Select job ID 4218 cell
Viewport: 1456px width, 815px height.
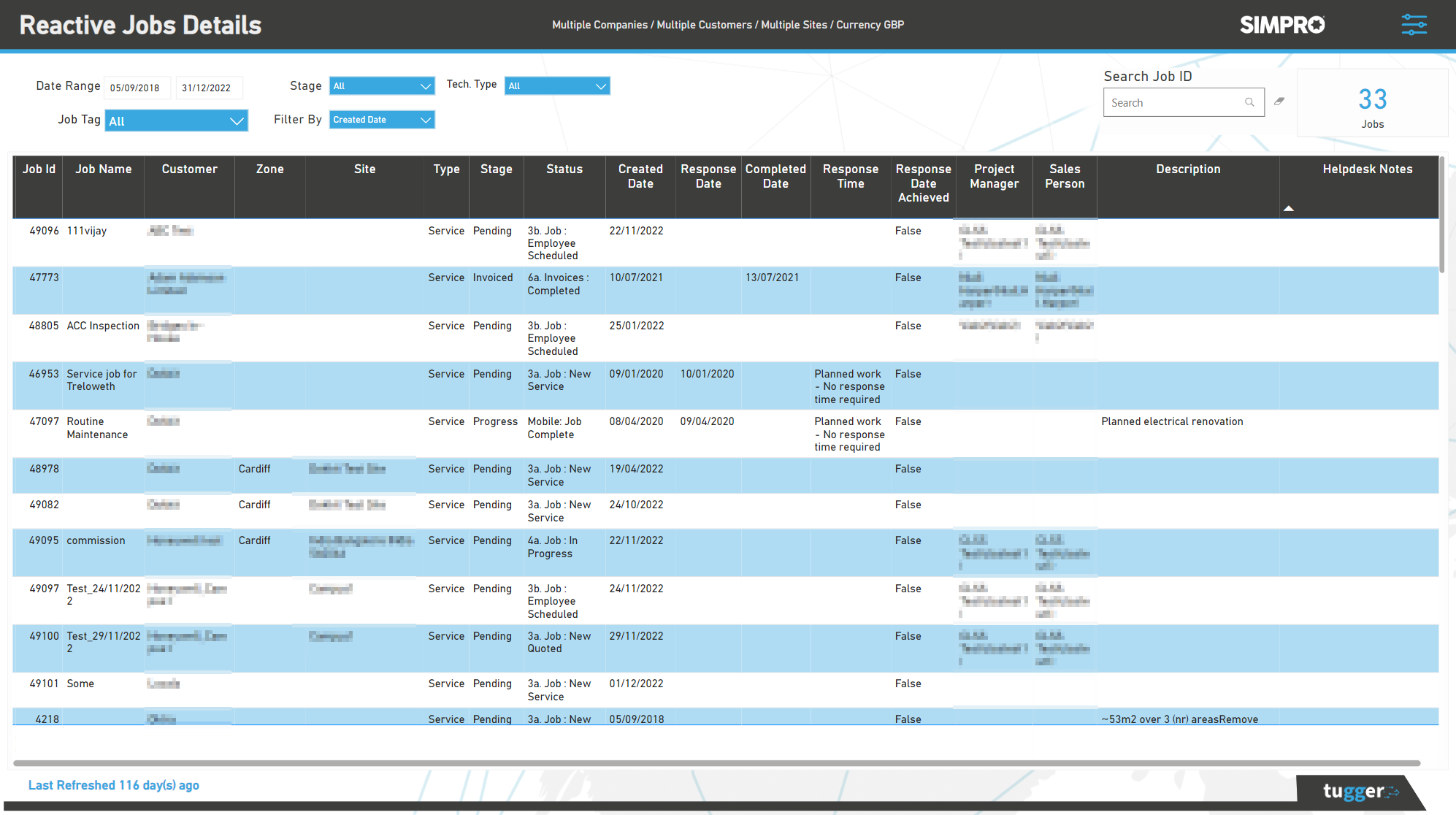pos(47,719)
